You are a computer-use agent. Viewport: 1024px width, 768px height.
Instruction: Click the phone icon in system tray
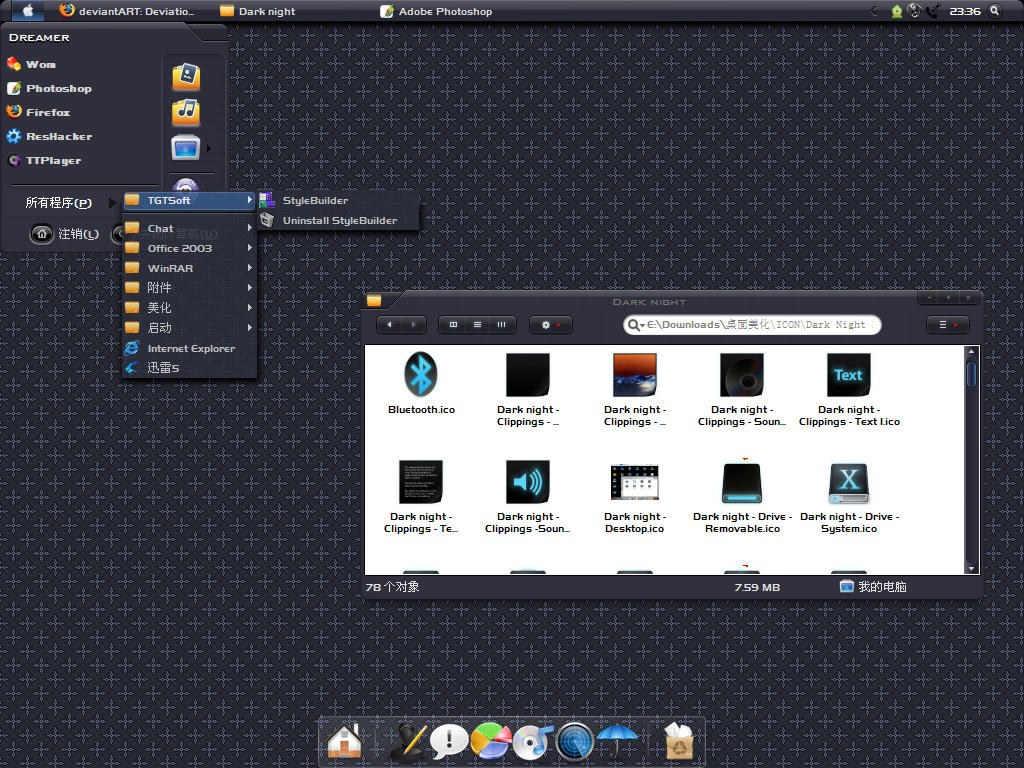(933, 10)
